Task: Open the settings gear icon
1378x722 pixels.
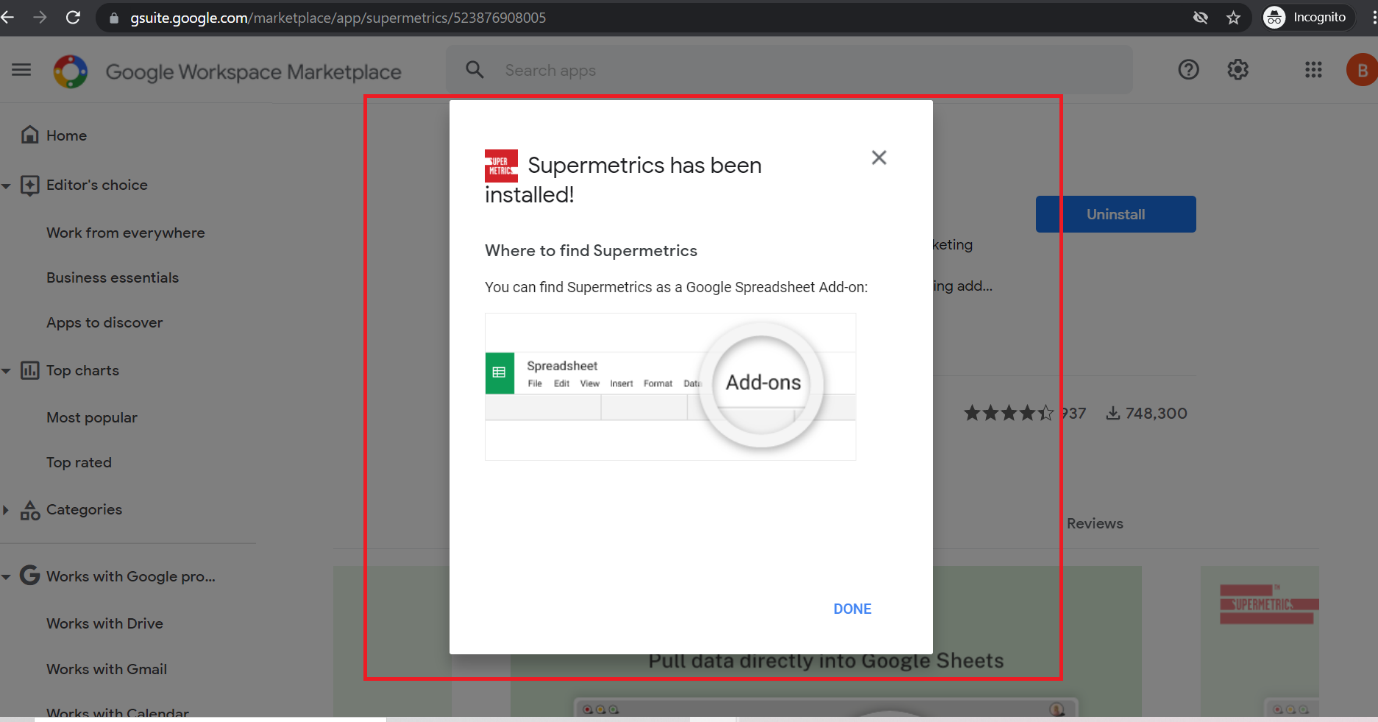Action: pos(1238,69)
